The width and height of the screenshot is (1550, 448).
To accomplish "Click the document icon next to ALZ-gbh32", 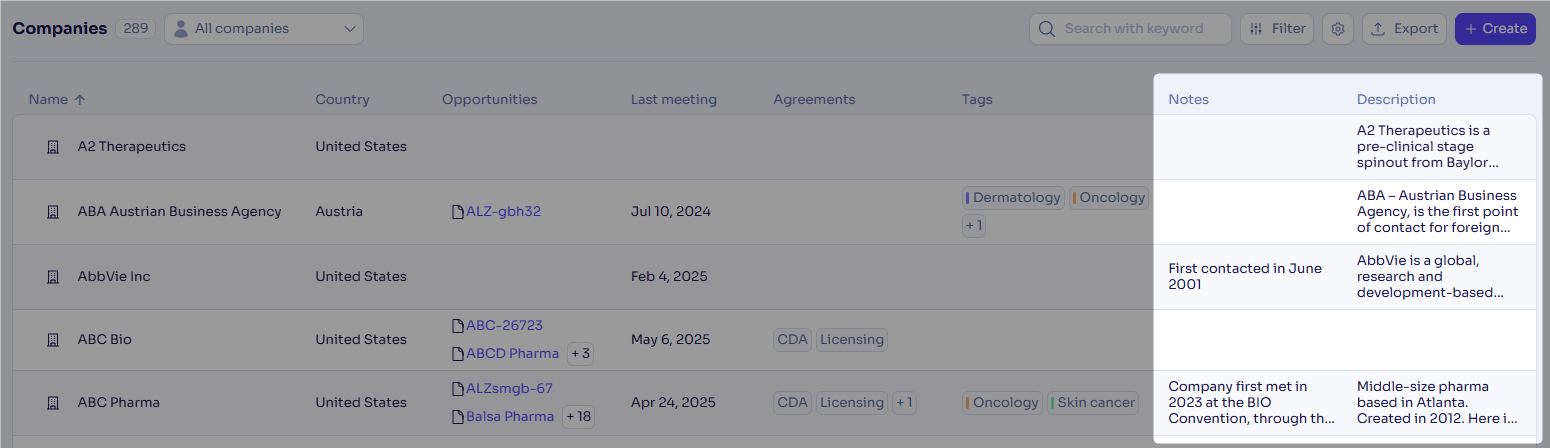I will 458,212.
